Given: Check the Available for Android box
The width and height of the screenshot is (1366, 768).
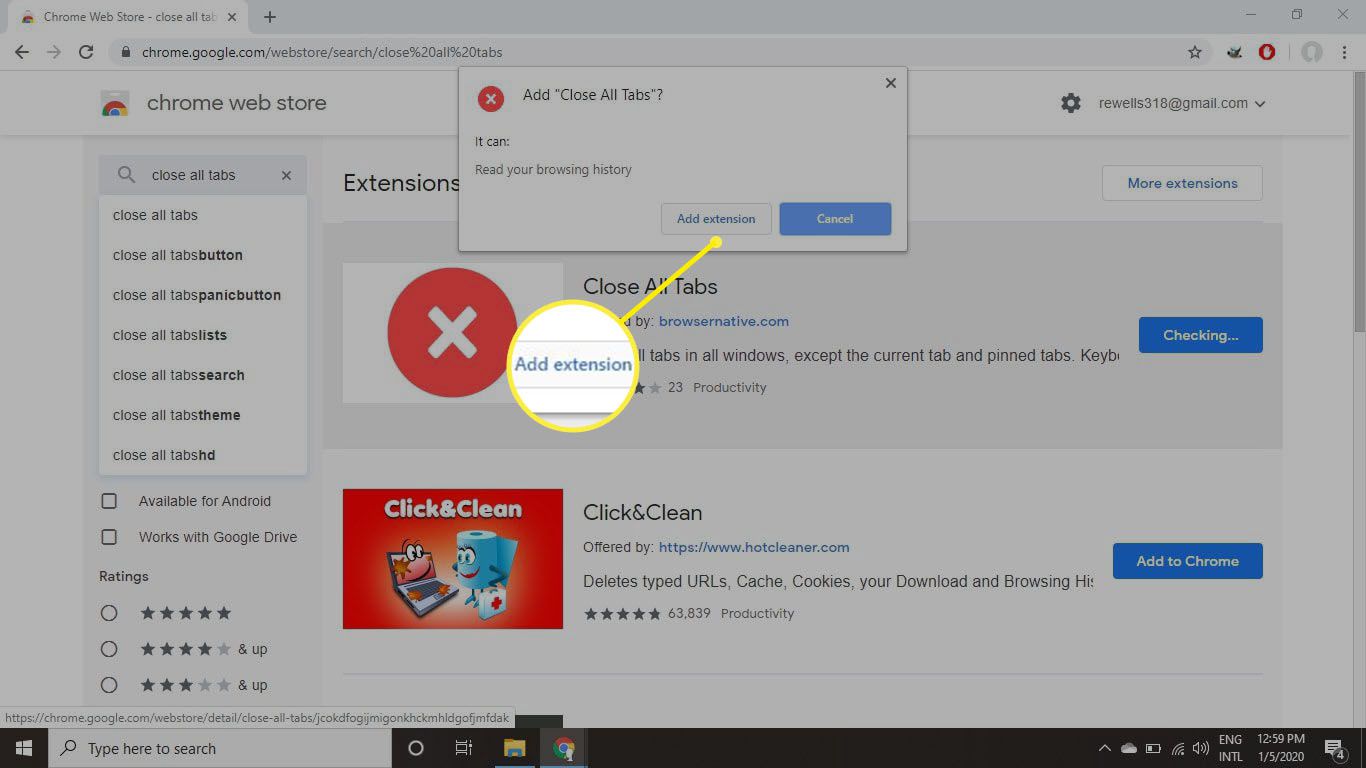Looking at the screenshot, I should point(109,501).
